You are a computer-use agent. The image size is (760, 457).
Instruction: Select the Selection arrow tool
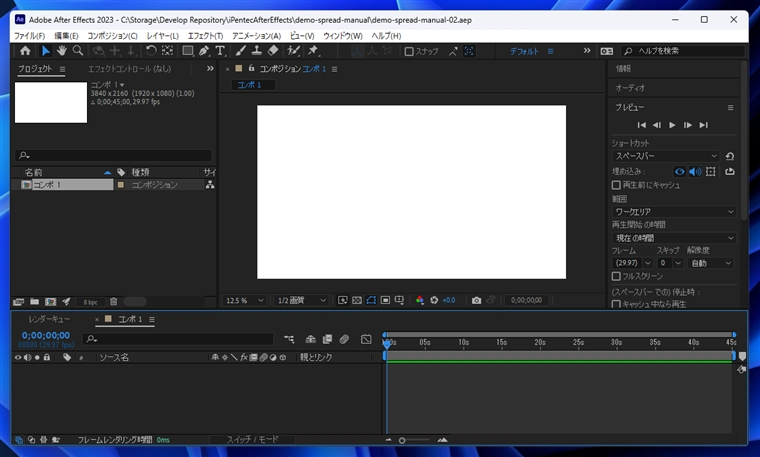click(46, 50)
